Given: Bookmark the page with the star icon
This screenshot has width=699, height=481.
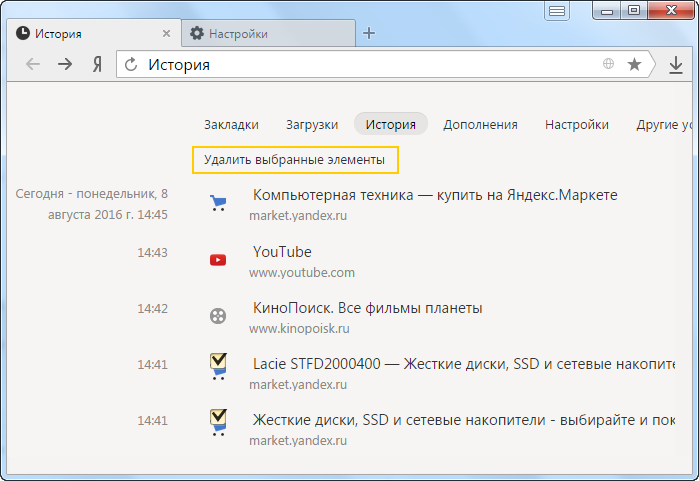Looking at the screenshot, I should pyautogui.click(x=634, y=65).
